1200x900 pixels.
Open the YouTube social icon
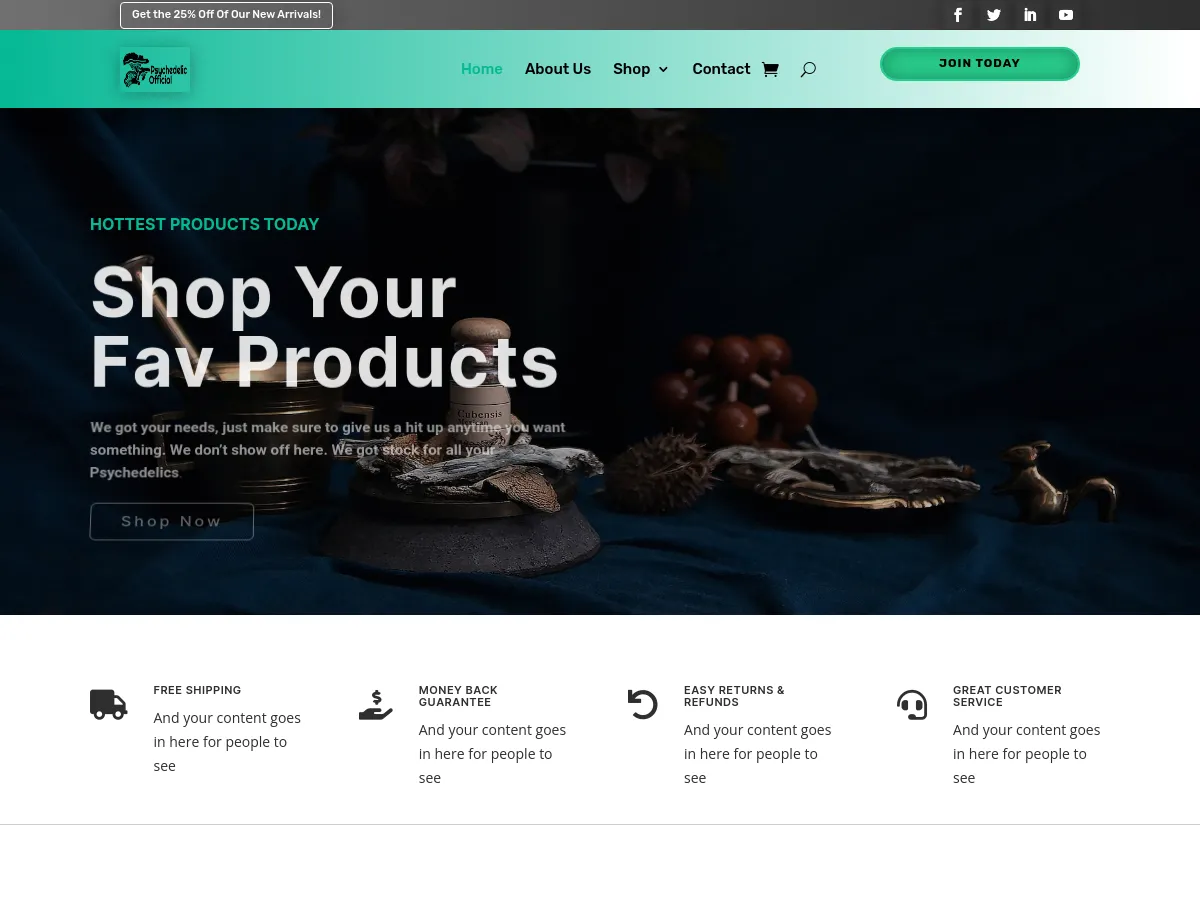pyautogui.click(x=1066, y=15)
